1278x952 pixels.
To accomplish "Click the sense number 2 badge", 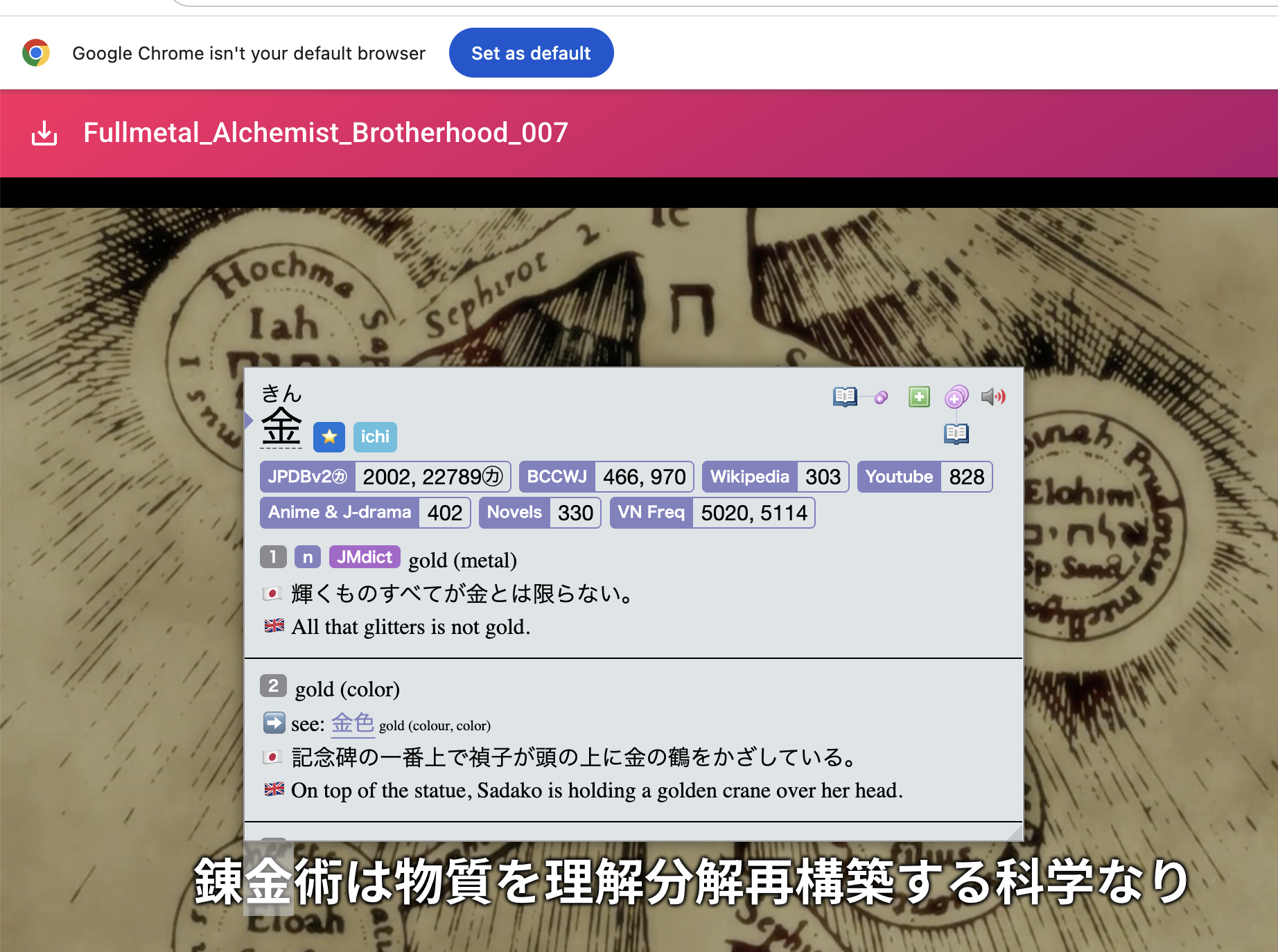I will 273,686.
